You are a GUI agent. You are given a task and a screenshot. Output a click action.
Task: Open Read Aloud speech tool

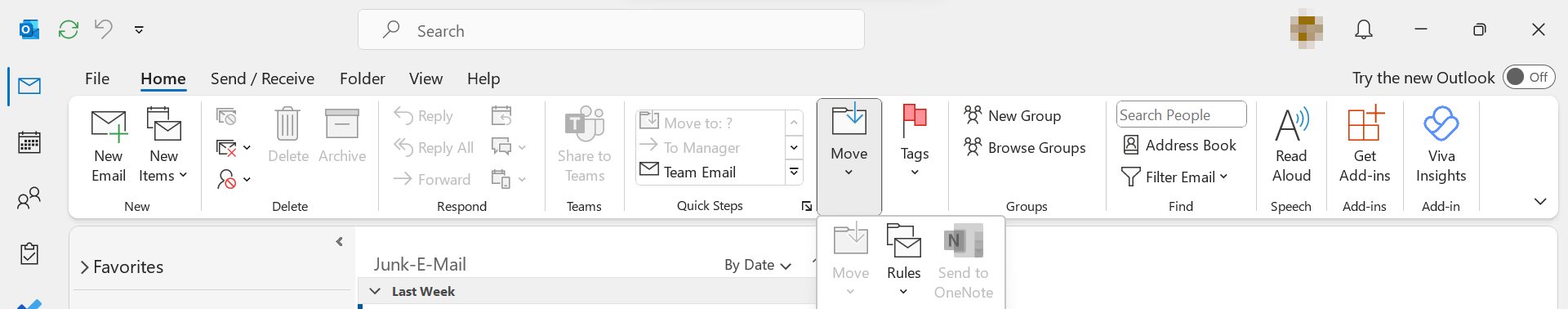[1291, 146]
